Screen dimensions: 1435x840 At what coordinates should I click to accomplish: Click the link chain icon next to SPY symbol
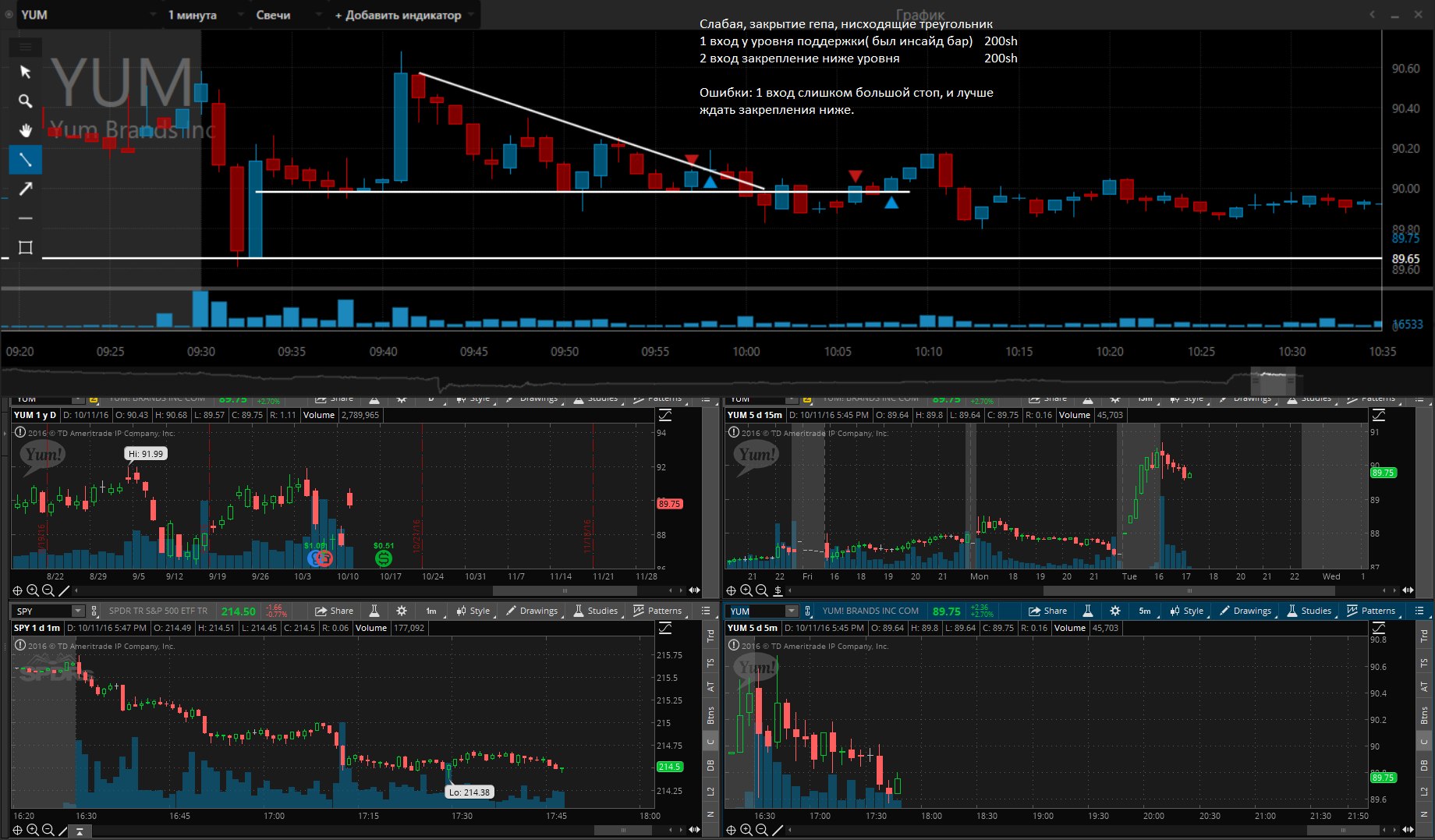[94, 611]
